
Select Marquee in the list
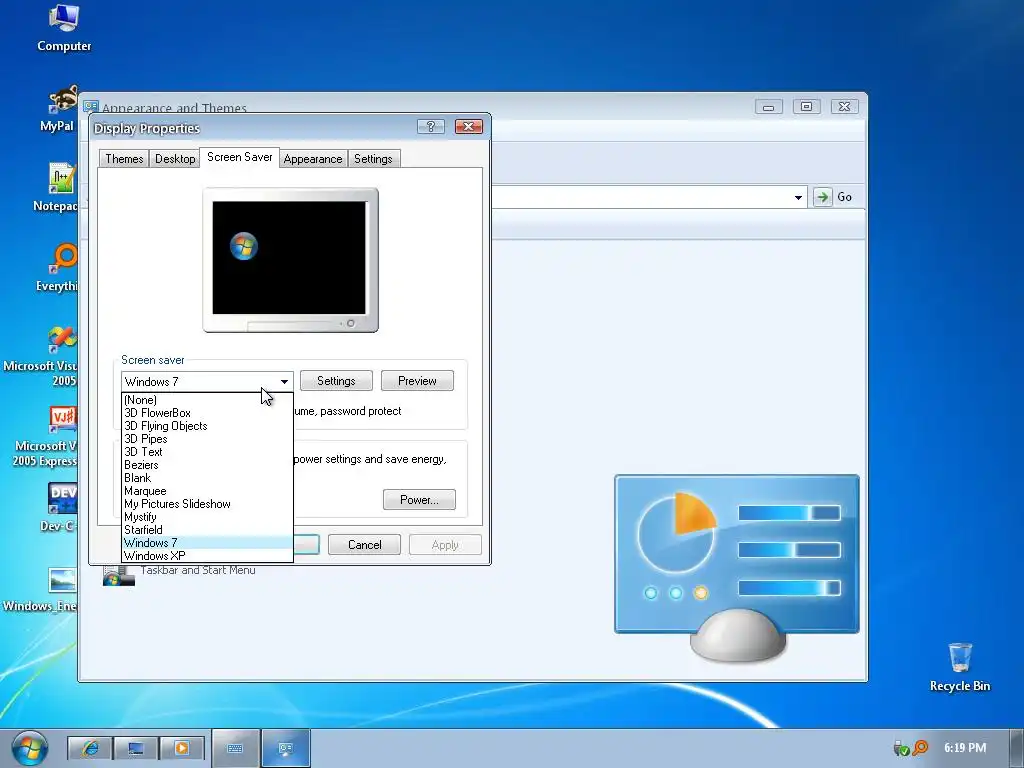[207, 491]
